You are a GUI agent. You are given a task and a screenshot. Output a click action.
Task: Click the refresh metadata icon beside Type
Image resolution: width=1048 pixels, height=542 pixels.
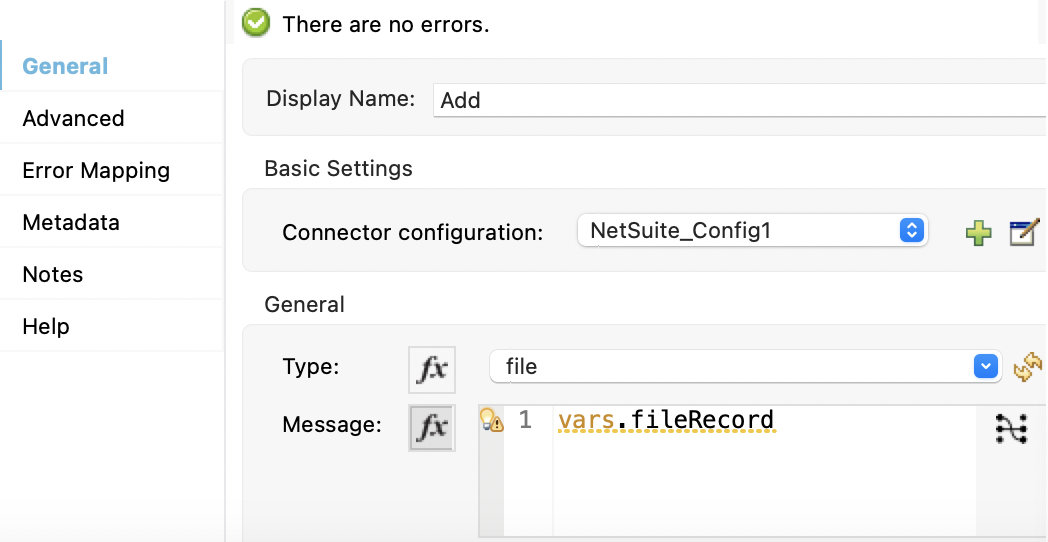[x=1028, y=367]
